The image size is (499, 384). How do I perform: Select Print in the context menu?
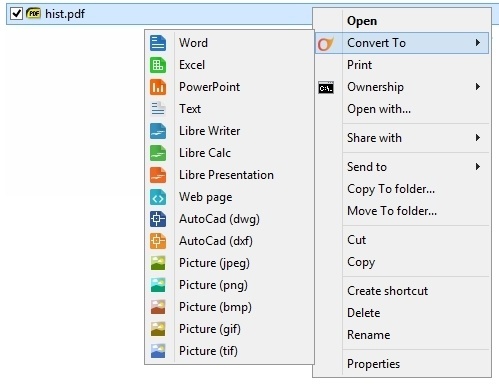pyautogui.click(x=359, y=65)
